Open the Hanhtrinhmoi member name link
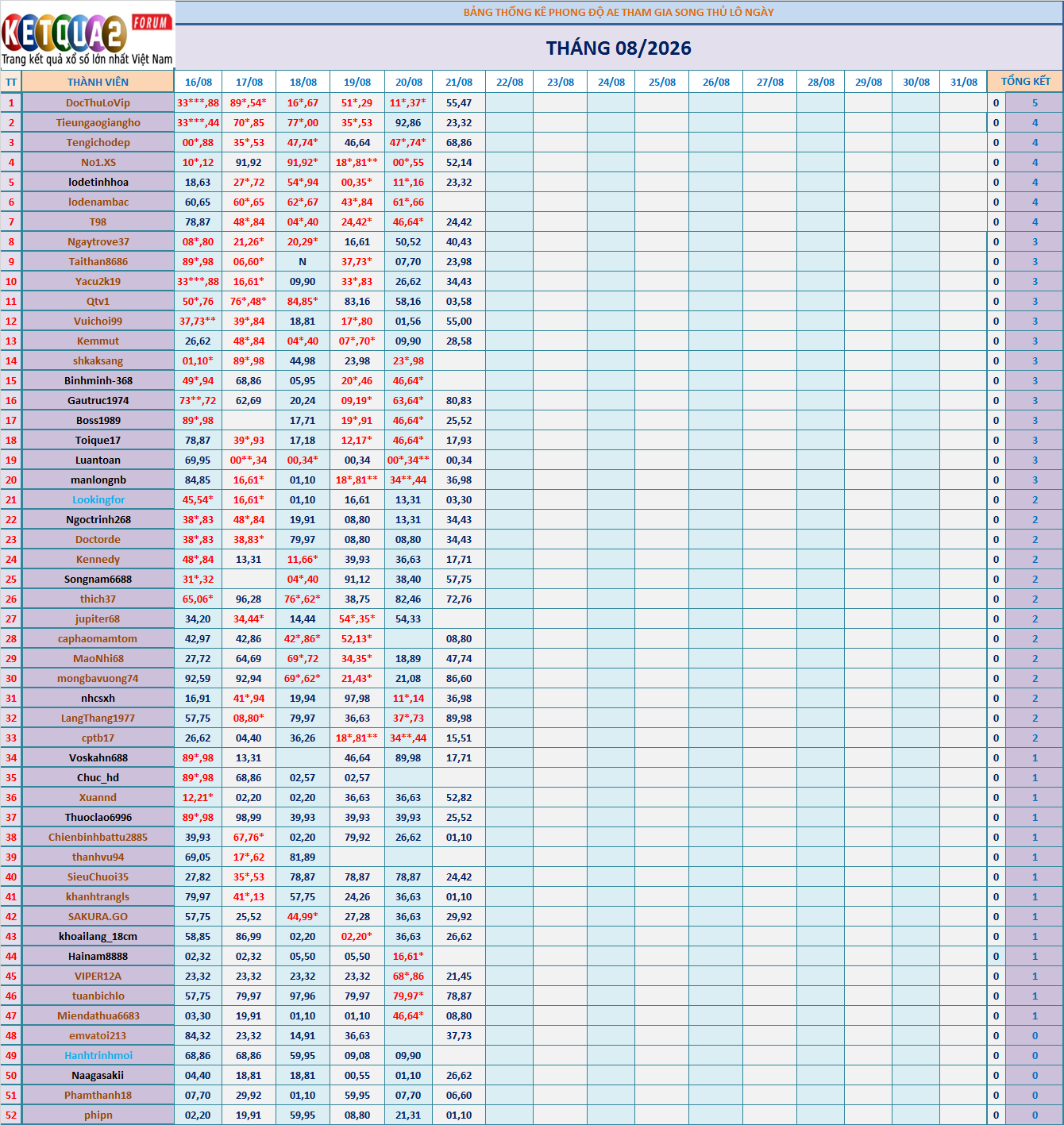 click(x=98, y=1055)
